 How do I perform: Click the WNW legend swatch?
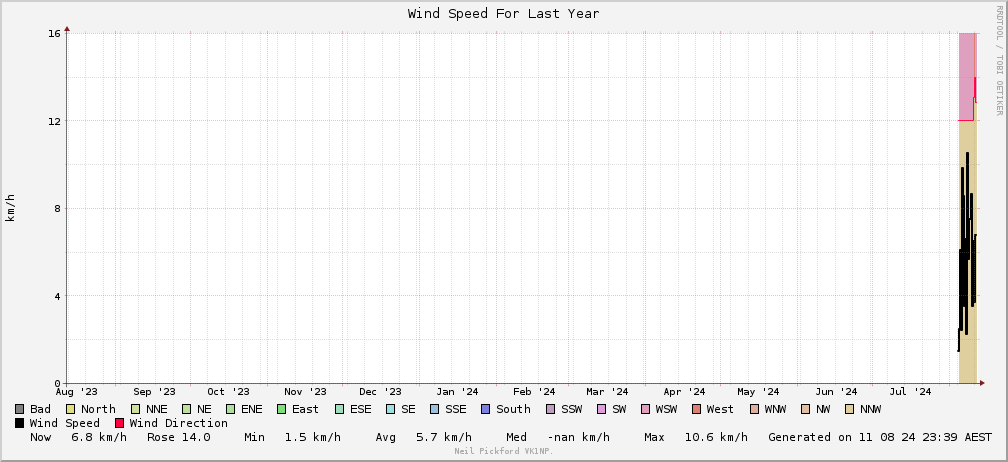coord(755,409)
